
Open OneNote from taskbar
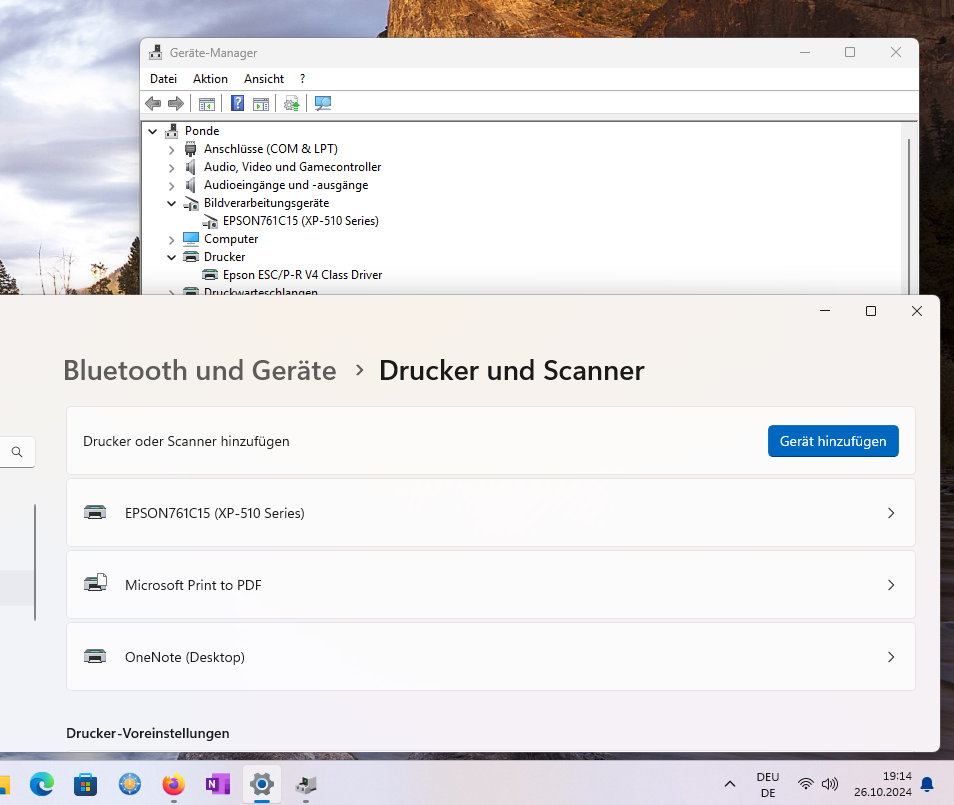click(x=218, y=784)
